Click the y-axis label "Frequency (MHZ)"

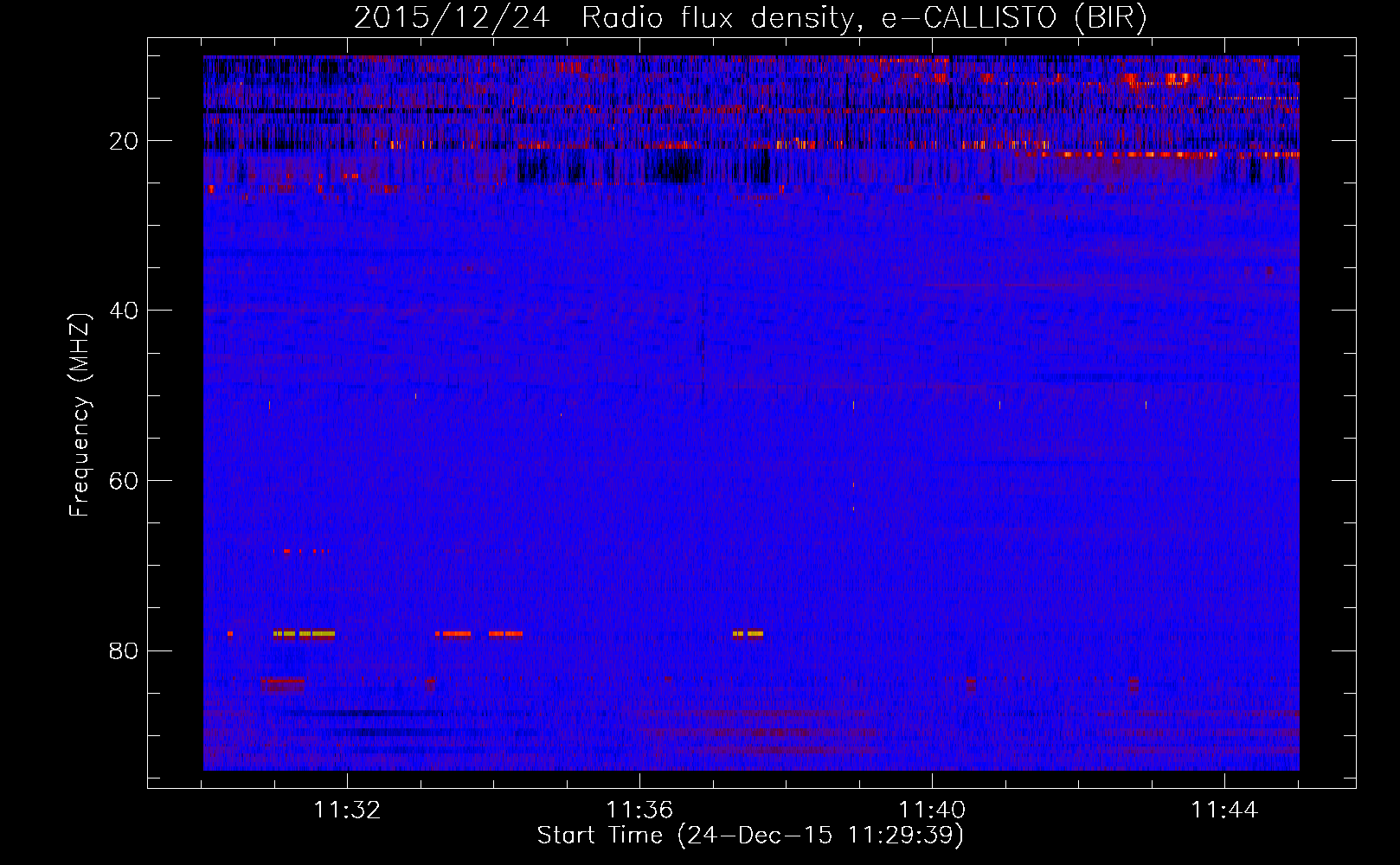coord(80,415)
